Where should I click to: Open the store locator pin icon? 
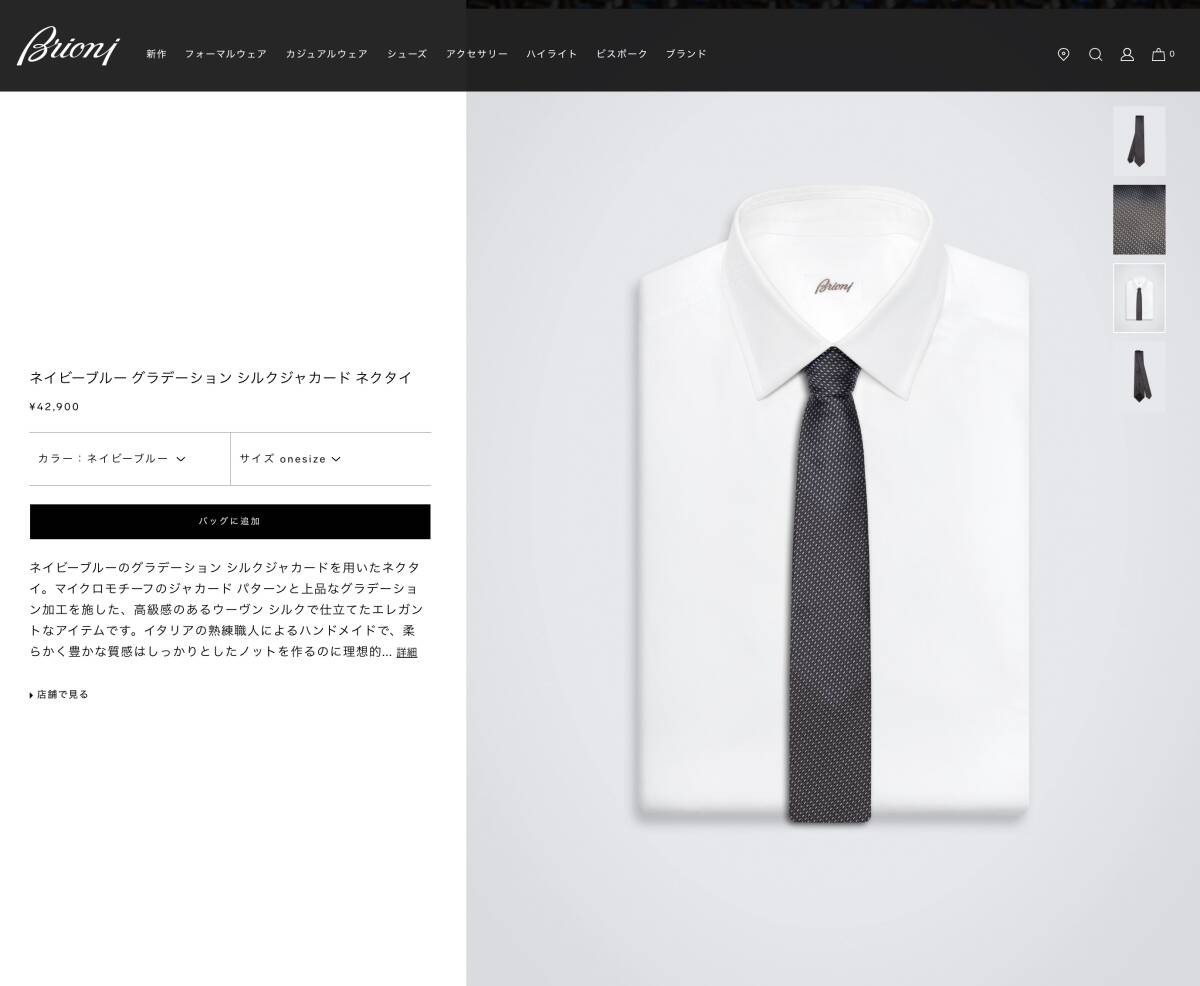(1063, 54)
